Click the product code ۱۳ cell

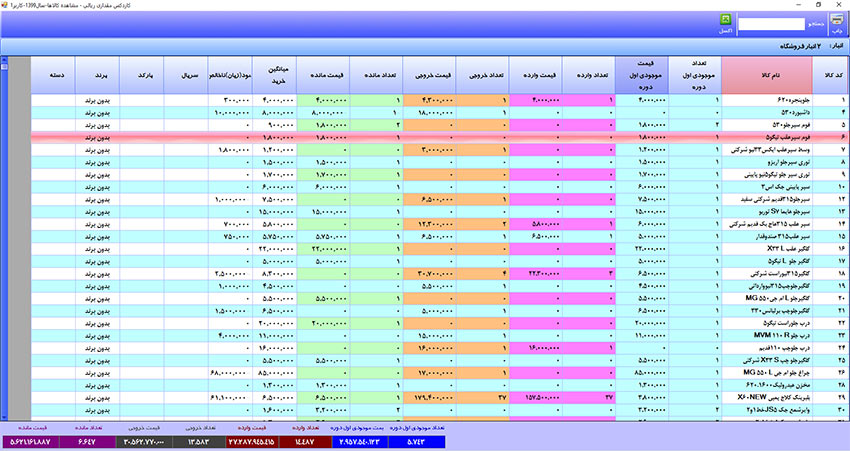[828, 211]
